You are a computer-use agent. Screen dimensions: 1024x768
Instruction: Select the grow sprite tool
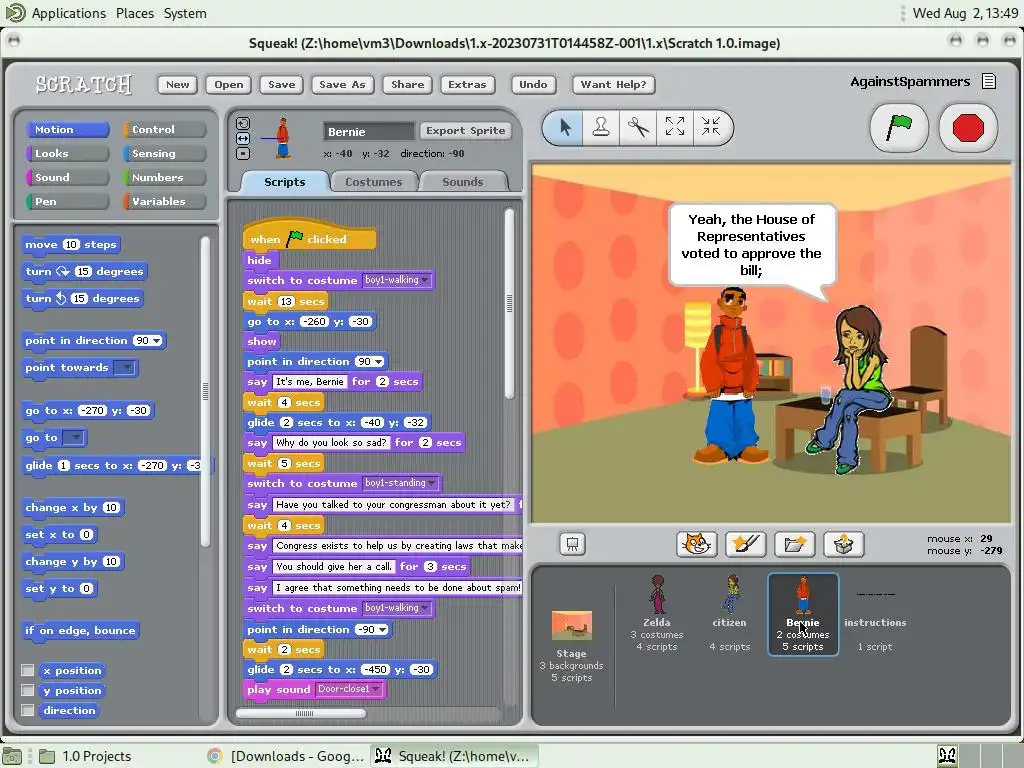[x=675, y=127]
